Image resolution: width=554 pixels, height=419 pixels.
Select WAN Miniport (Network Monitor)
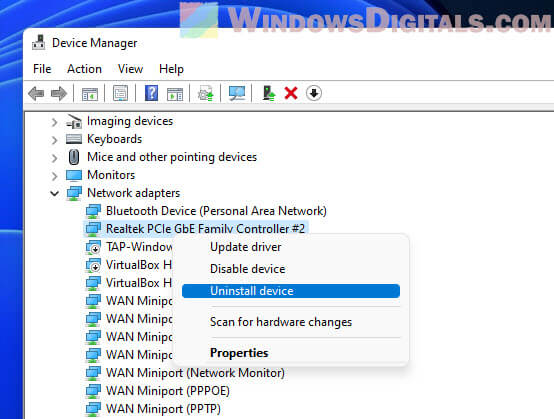click(195, 373)
